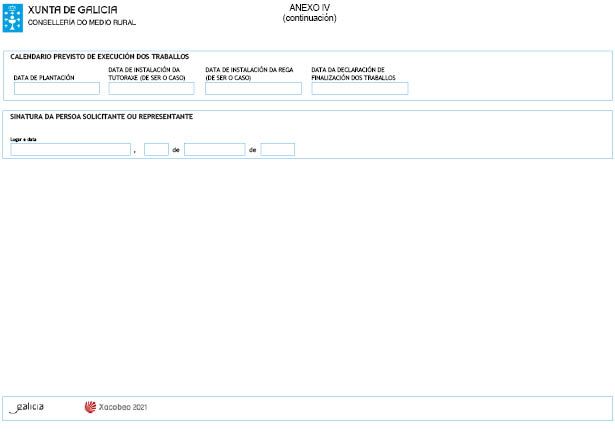The height and width of the screenshot is (439, 615).
Task: Click the Data de plantación label
Action: coord(44,77)
